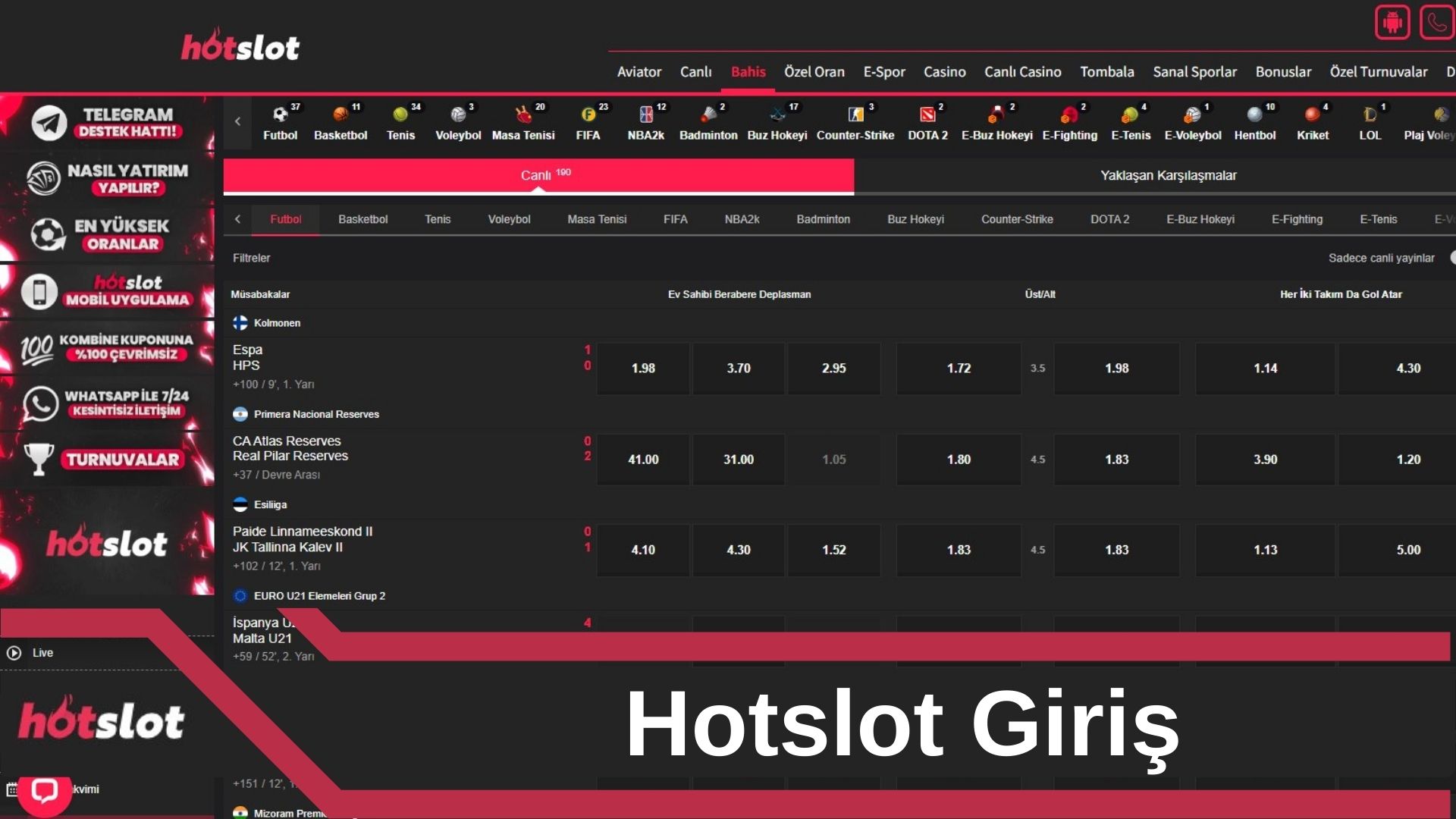Image resolution: width=1456 pixels, height=819 pixels.
Task: Click the phone contact icon
Action: coord(1436,22)
